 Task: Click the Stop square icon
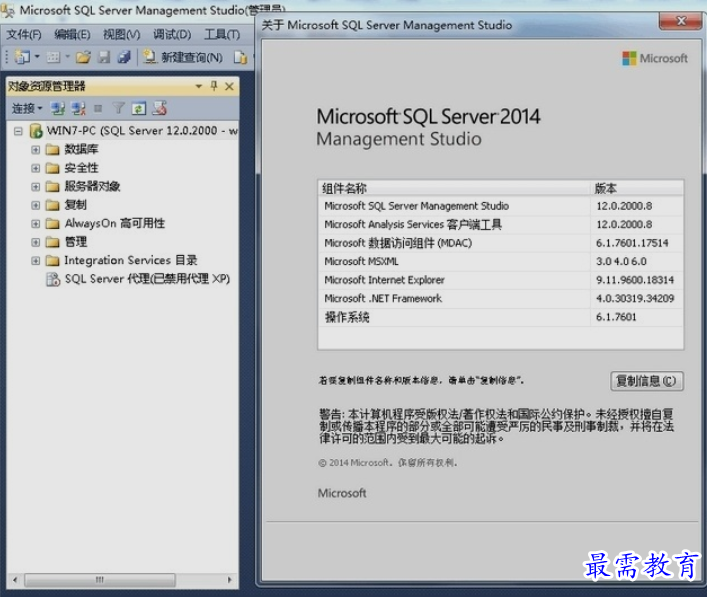point(98,108)
